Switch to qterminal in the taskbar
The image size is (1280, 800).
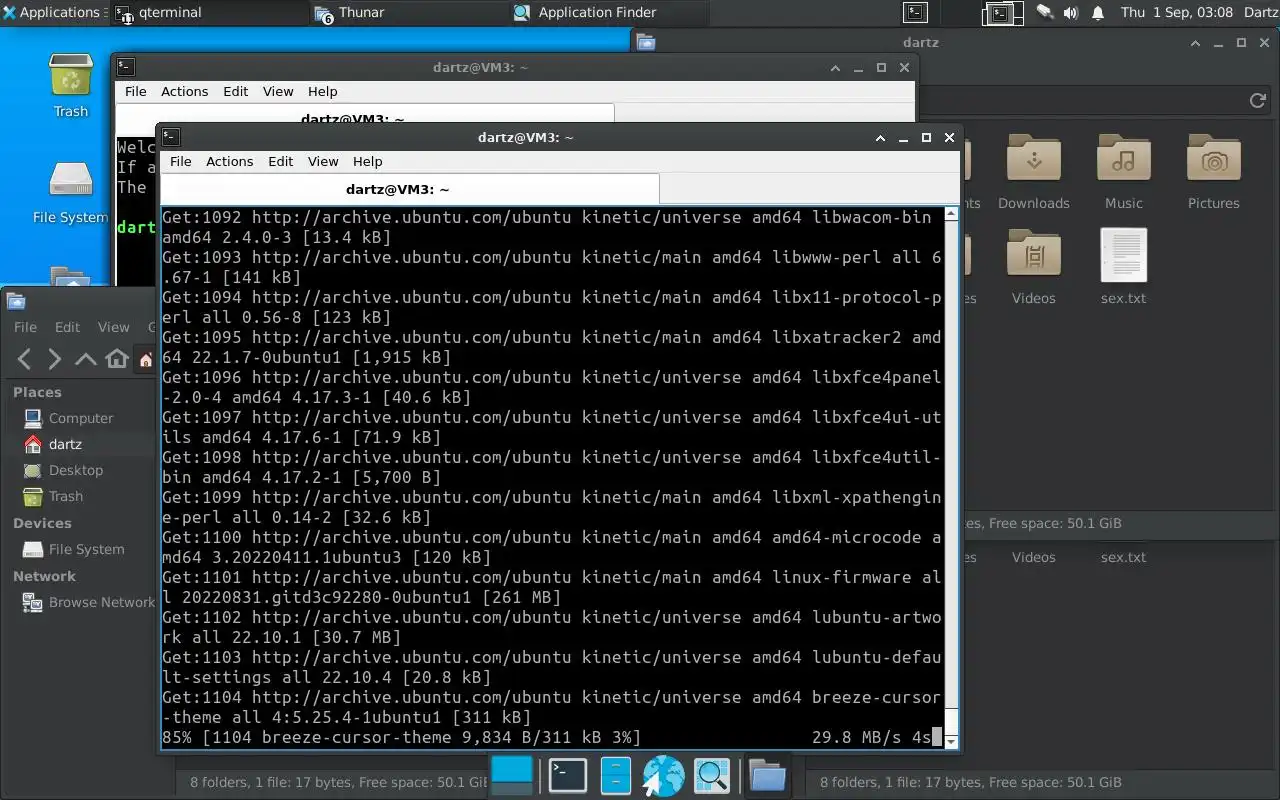210,13
